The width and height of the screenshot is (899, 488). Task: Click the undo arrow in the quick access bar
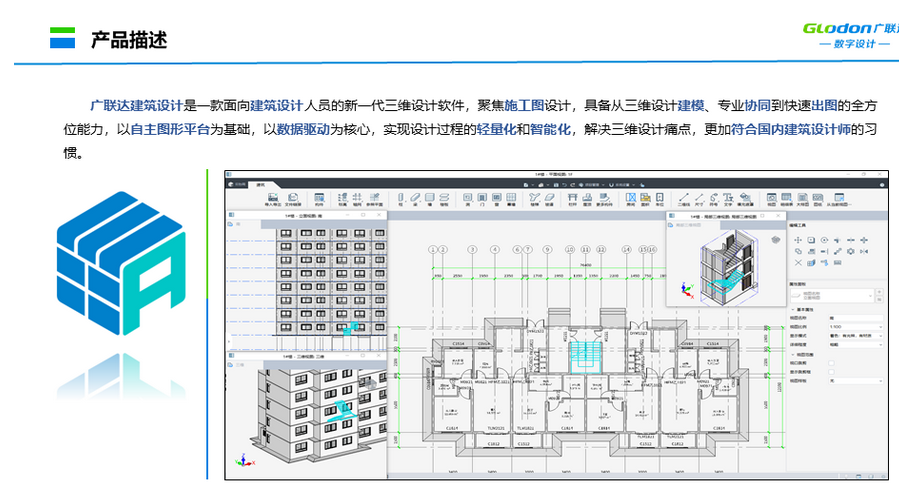coord(564,185)
